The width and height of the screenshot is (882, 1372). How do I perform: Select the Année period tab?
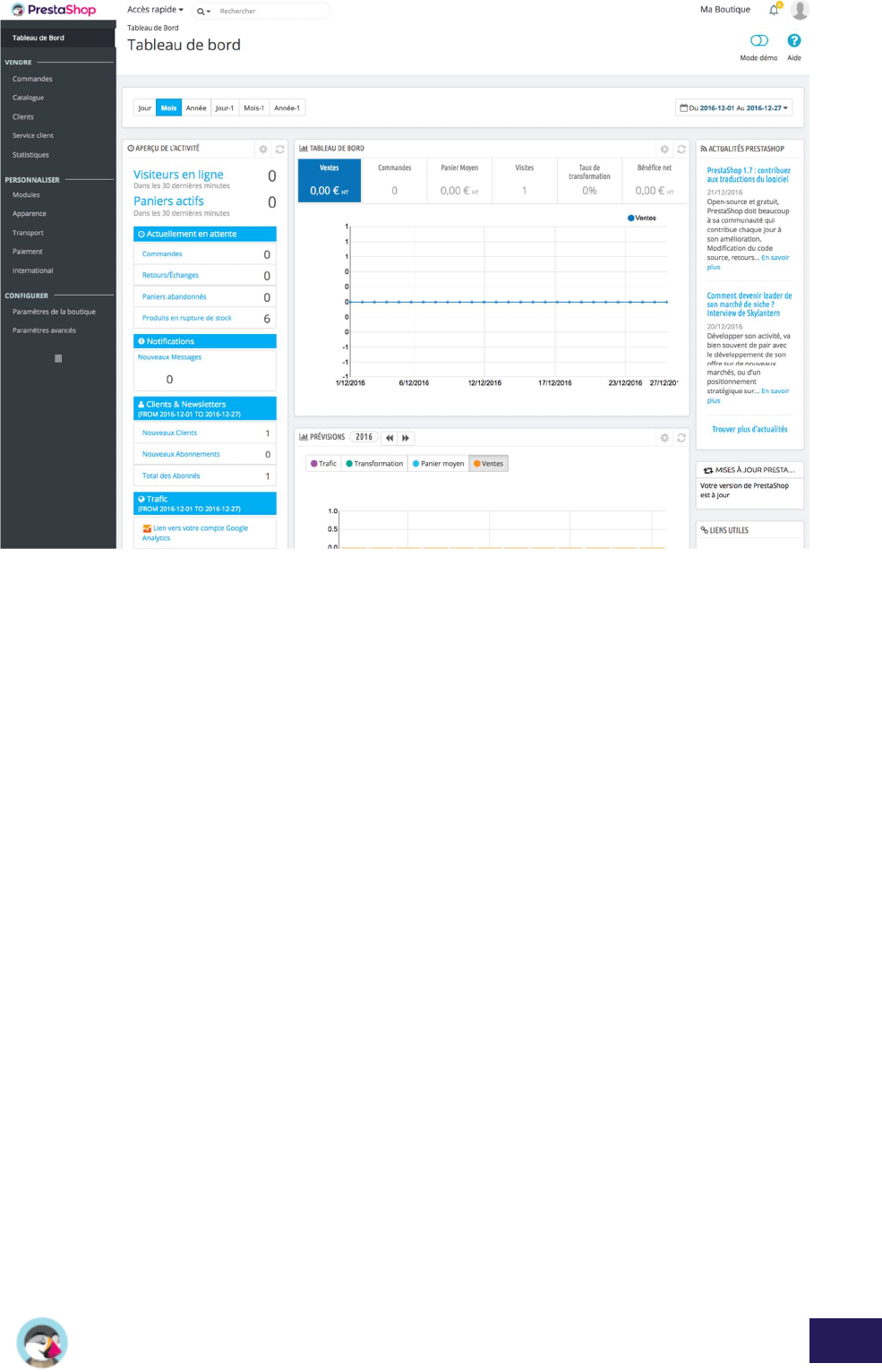point(196,107)
